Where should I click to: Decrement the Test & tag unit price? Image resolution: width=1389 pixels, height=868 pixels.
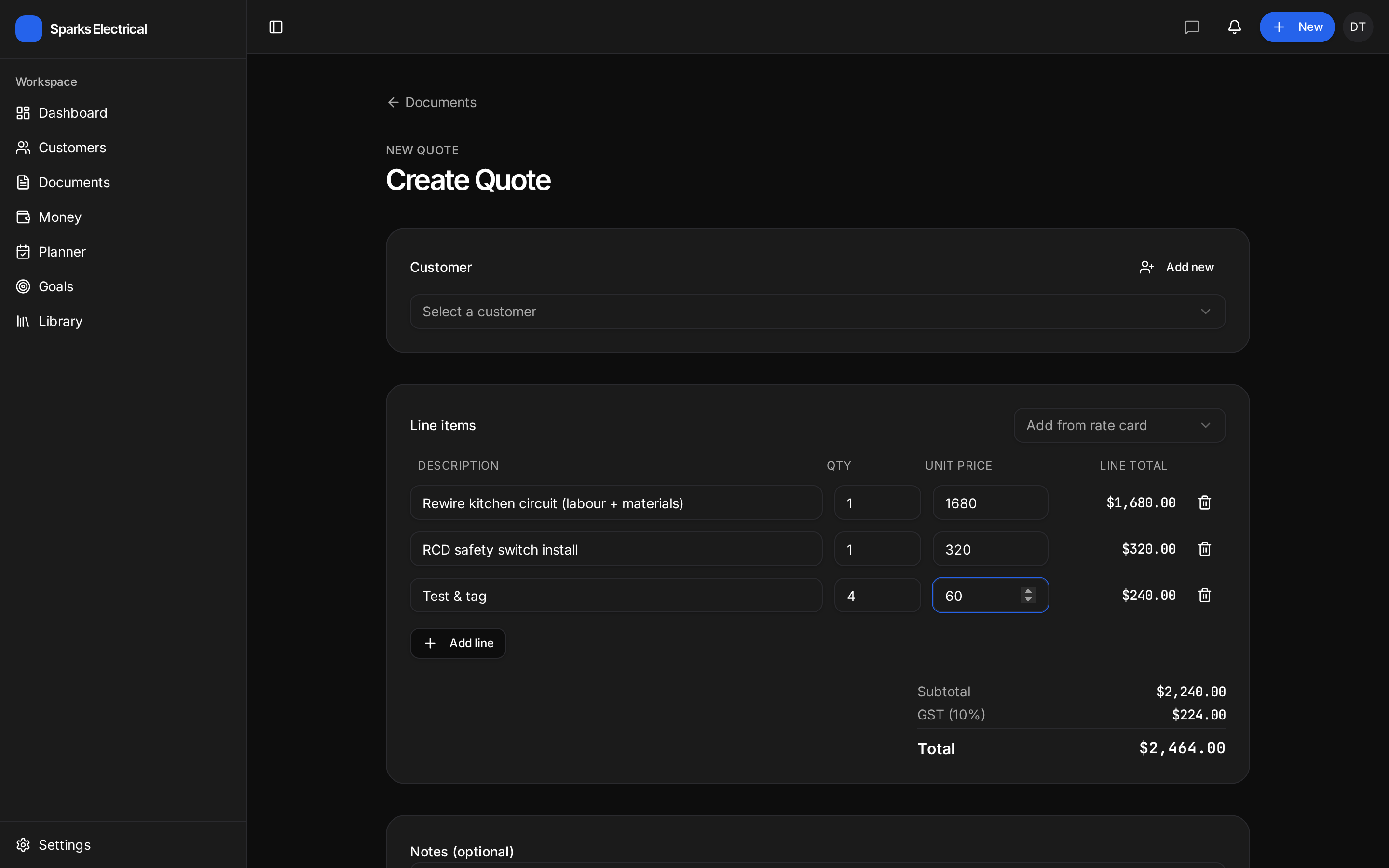pyautogui.click(x=1028, y=599)
